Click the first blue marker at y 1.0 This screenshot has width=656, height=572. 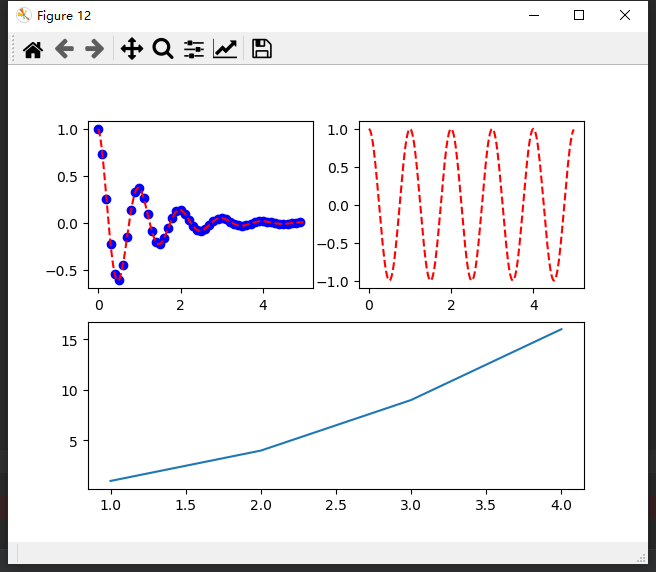coord(98,129)
